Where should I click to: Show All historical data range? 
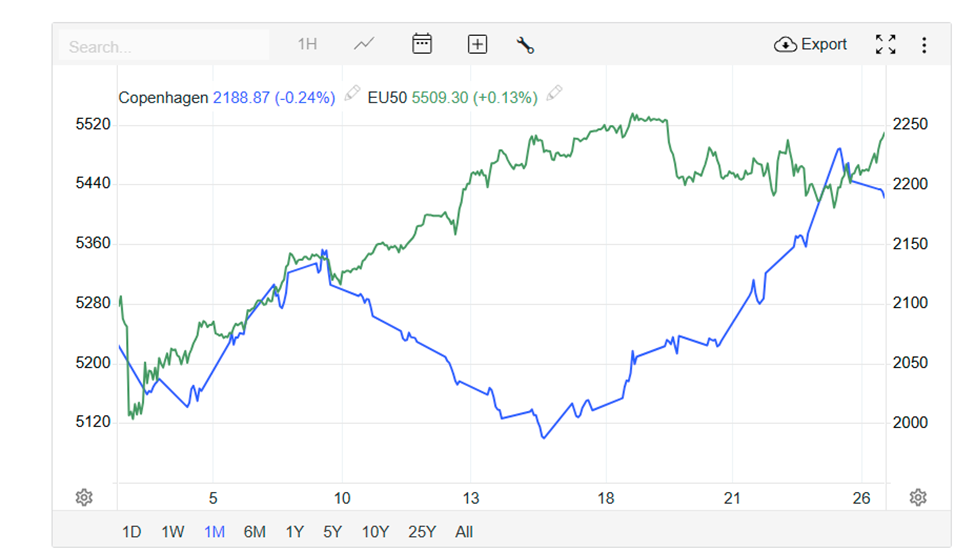463,532
